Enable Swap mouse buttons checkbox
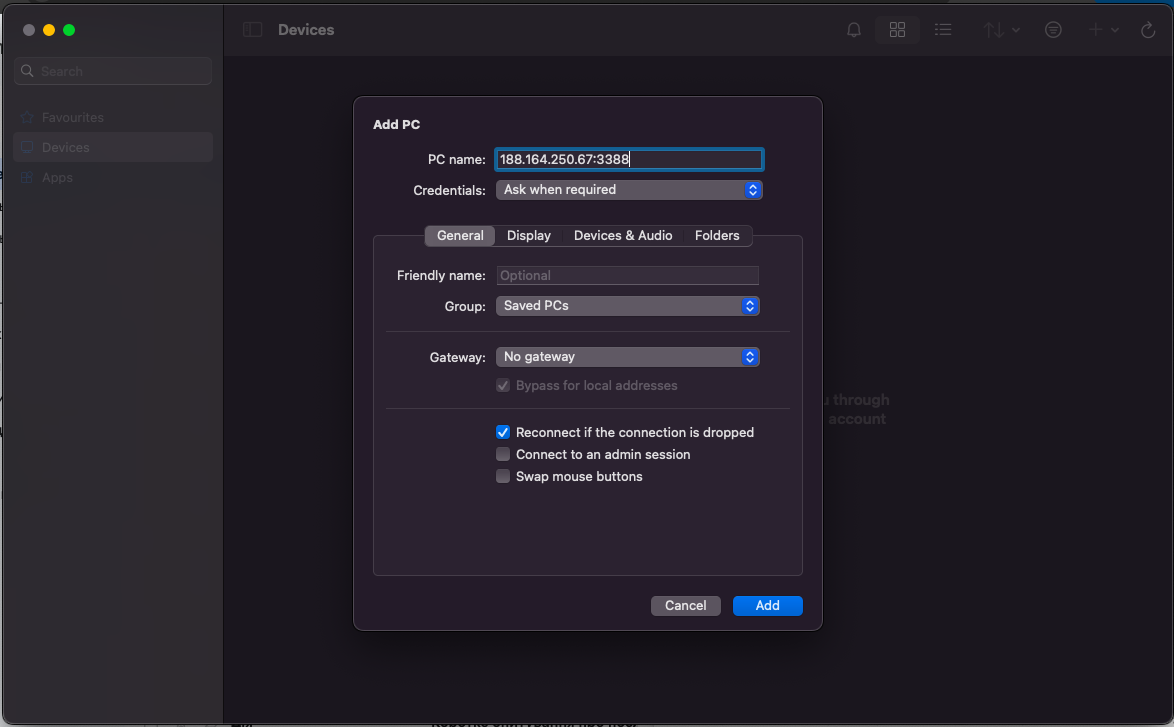1174x727 pixels. (x=503, y=477)
